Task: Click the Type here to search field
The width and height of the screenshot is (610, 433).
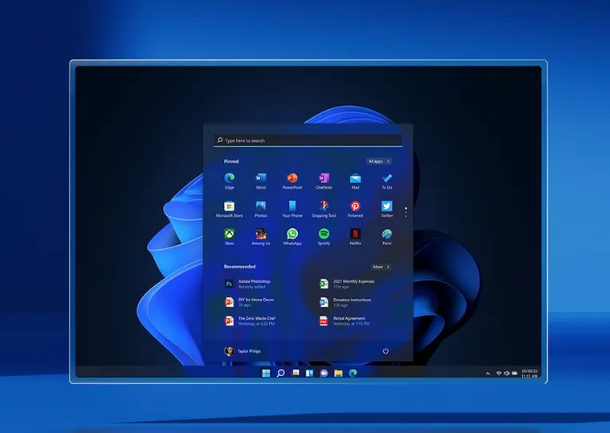Action: point(308,140)
